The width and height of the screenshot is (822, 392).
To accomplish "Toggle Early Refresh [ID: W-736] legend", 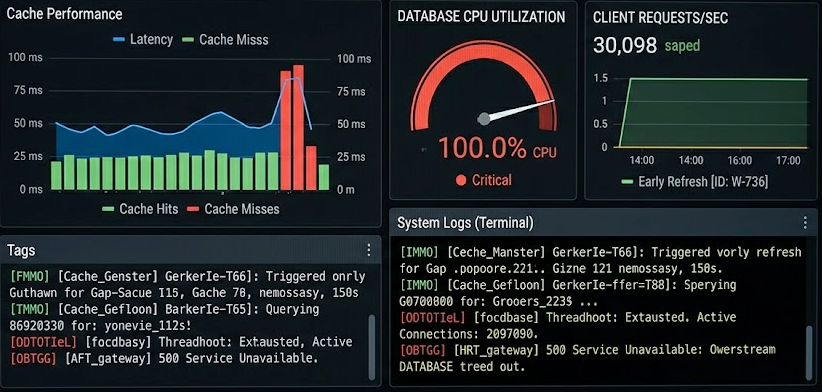I will point(695,182).
